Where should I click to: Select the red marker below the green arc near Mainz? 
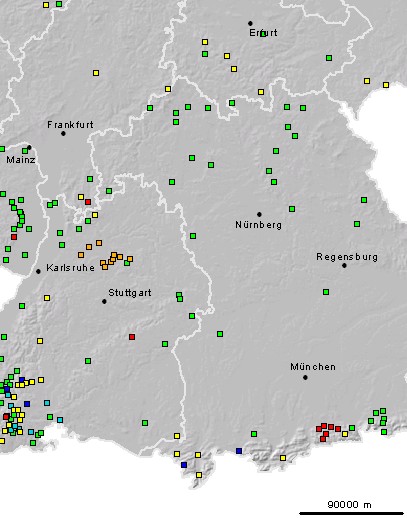[x=14, y=237]
